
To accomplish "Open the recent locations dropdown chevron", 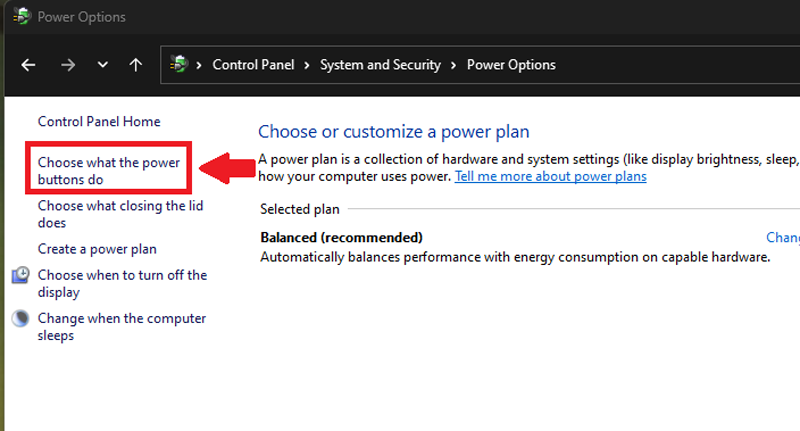I will [x=102, y=65].
